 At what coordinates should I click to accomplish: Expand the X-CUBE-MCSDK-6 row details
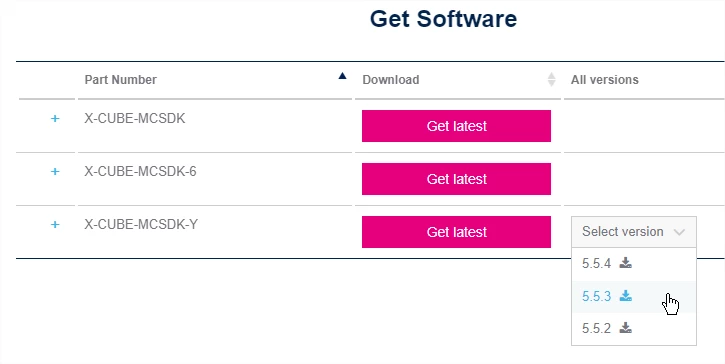point(55,172)
